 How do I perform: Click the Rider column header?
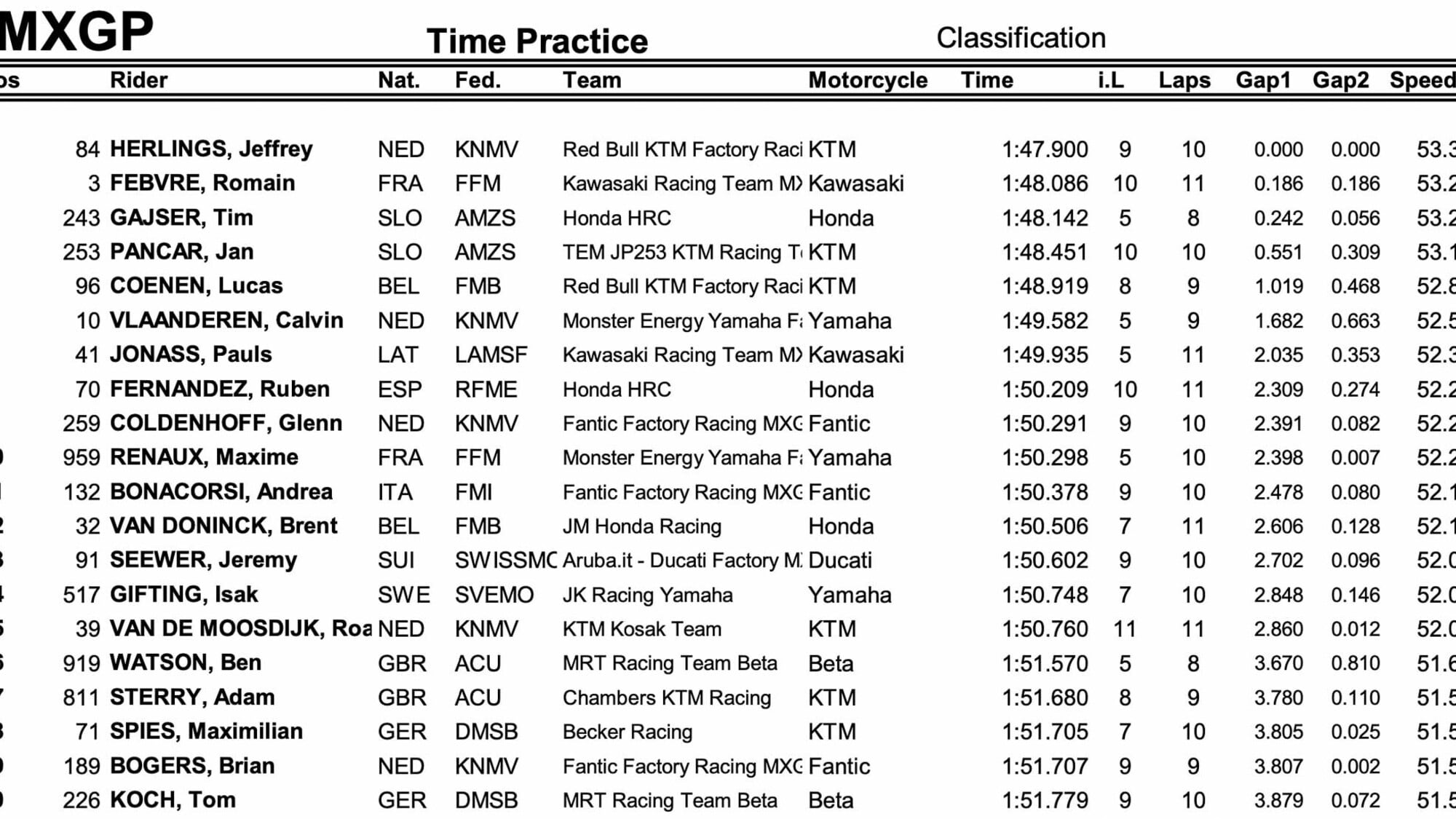[138, 80]
